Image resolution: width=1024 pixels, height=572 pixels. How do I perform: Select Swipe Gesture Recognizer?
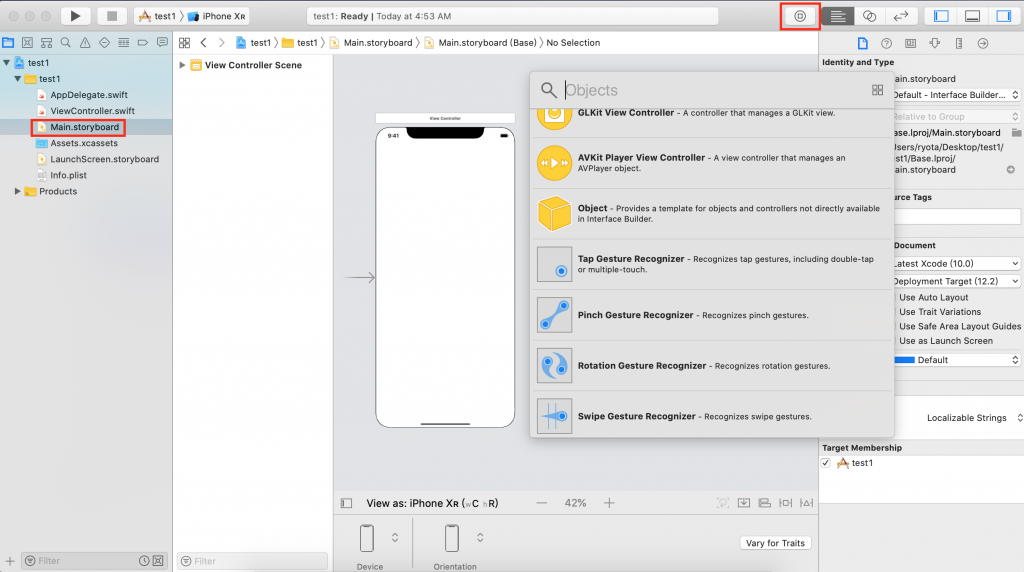712,416
